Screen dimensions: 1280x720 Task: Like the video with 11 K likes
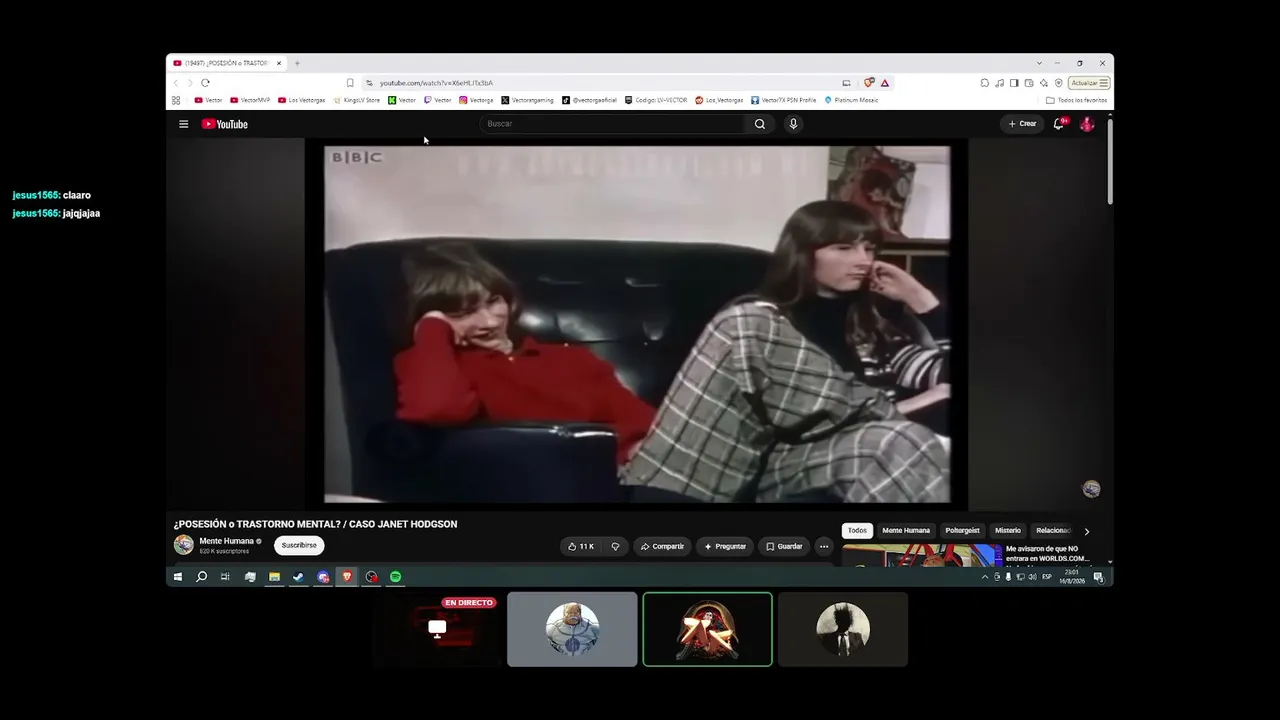(x=581, y=546)
